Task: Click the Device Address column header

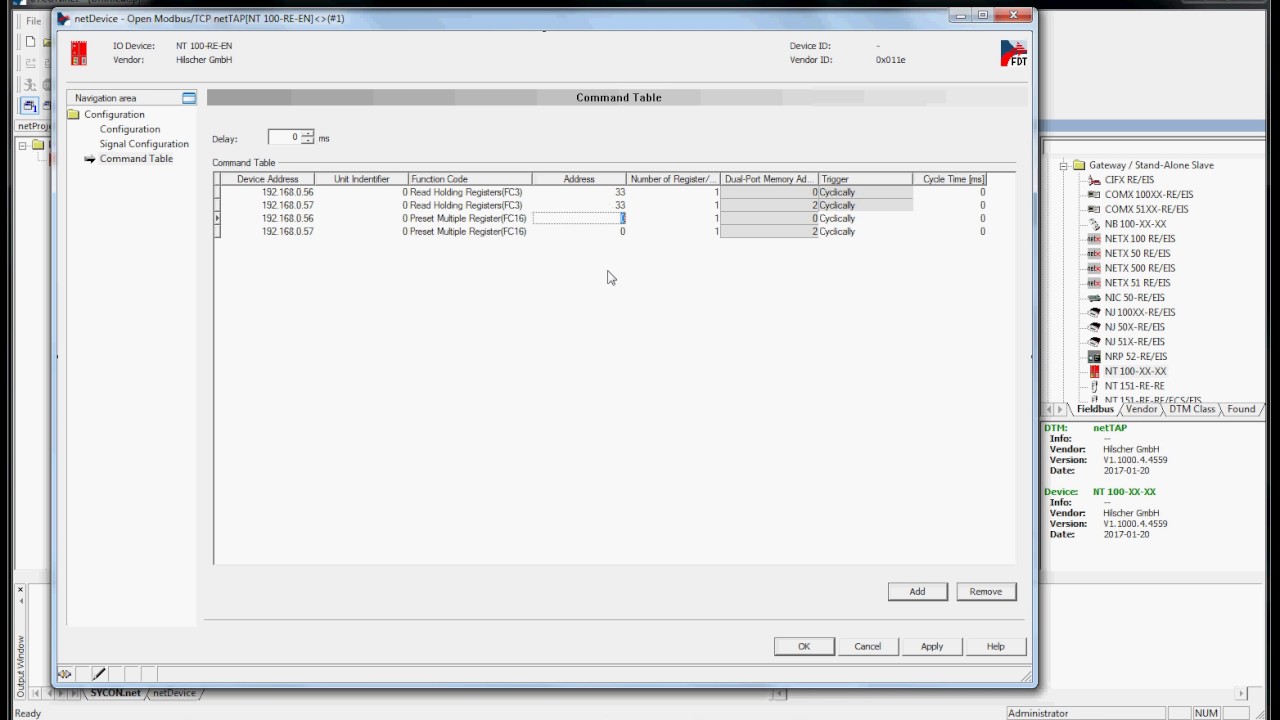Action: click(x=267, y=179)
